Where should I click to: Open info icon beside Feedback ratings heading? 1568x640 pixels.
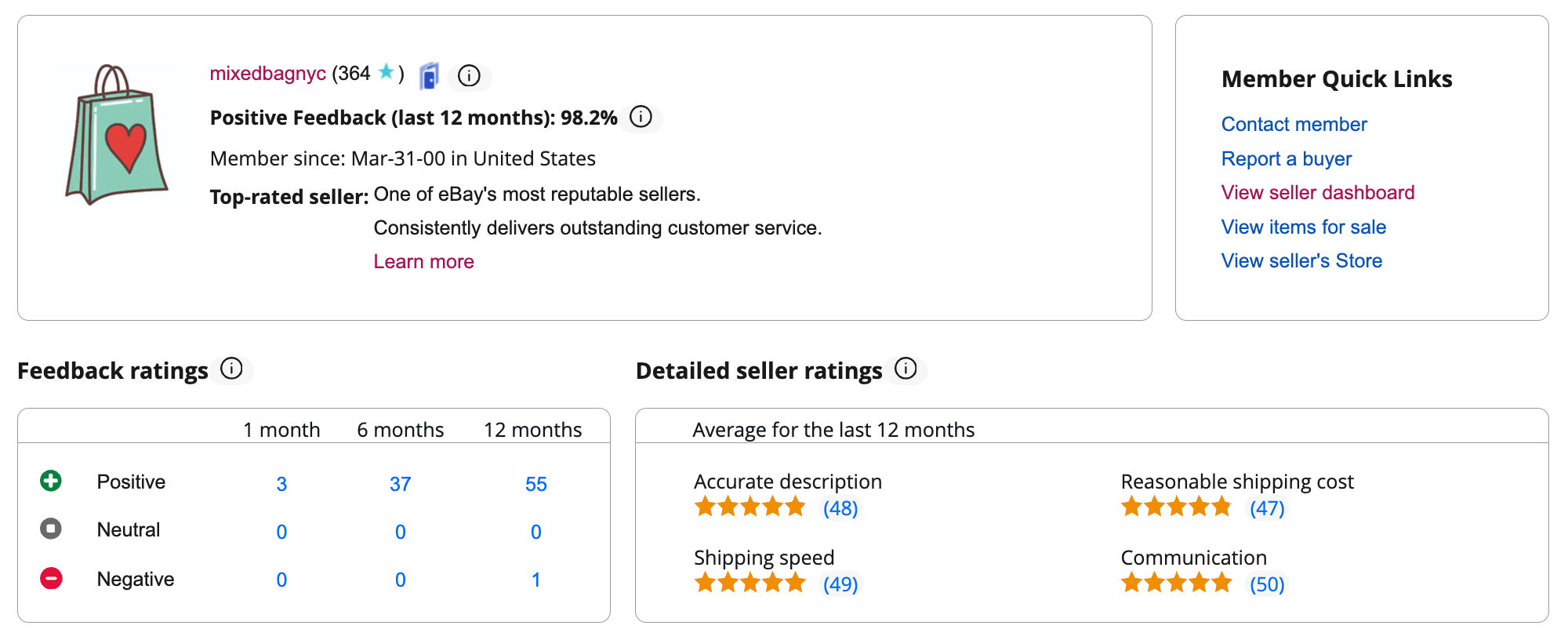point(231,369)
